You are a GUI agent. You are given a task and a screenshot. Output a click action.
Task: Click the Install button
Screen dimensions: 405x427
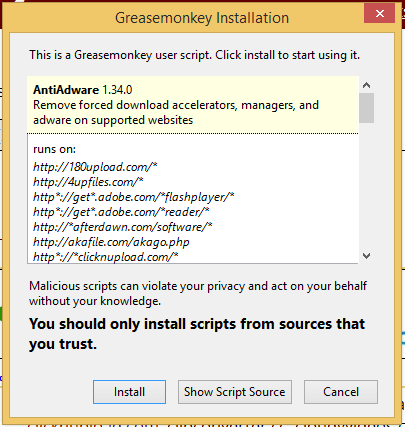[x=129, y=392]
